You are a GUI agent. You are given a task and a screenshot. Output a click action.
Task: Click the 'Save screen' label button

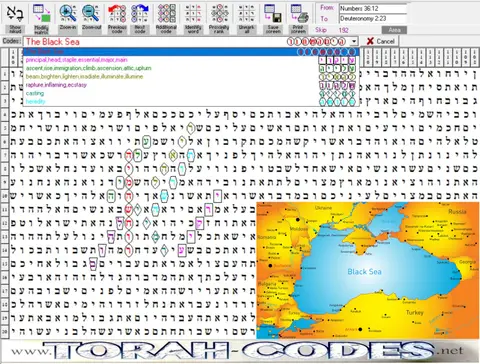(x=273, y=29)
